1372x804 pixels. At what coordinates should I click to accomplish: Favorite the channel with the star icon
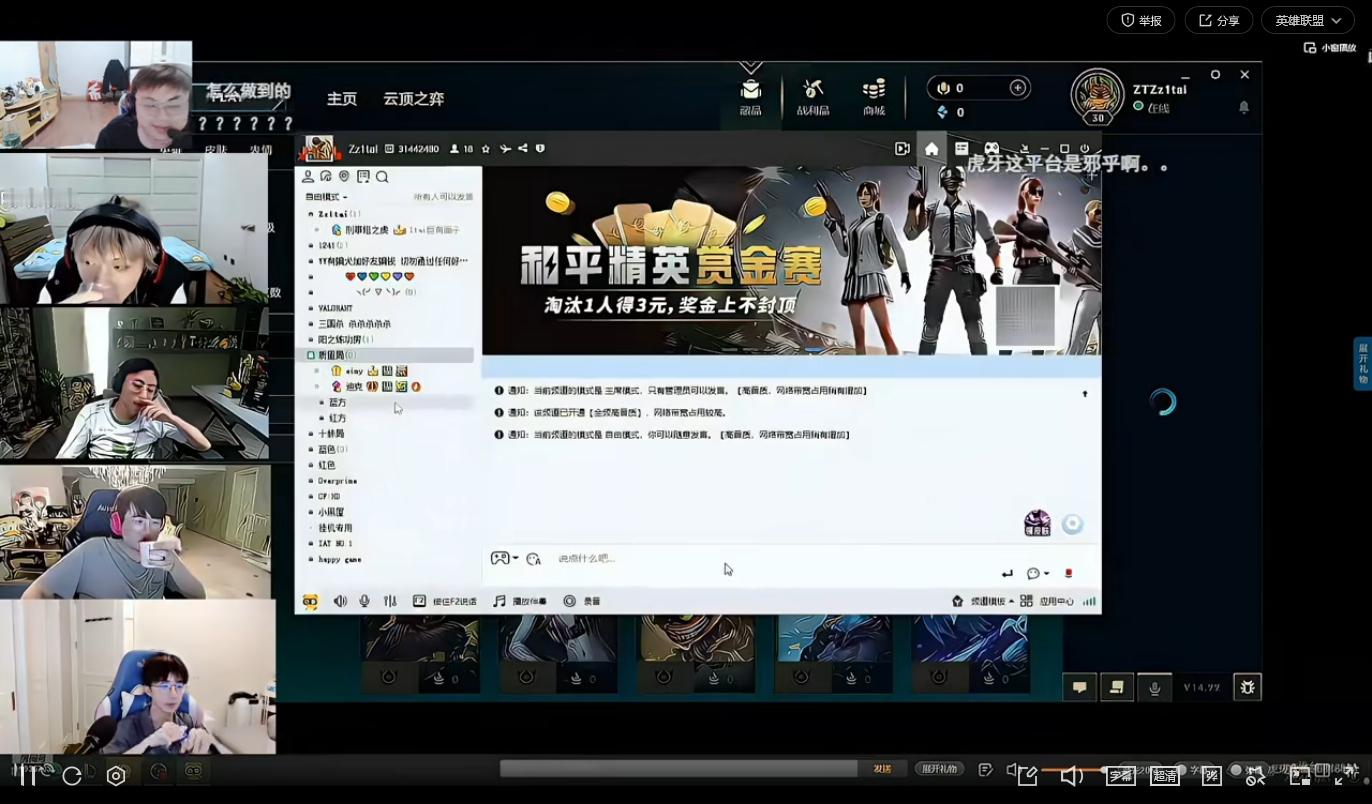pos(486,149)
